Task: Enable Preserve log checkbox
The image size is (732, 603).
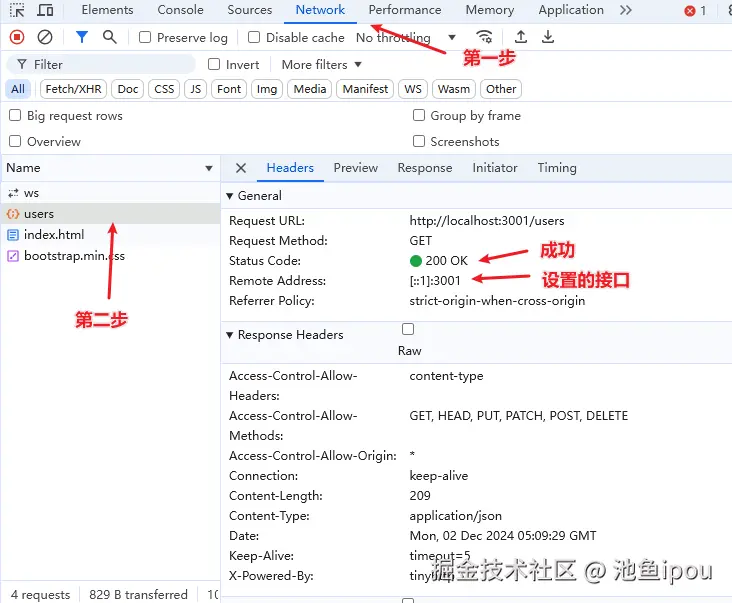Action: pyautogui.click(x=145, y=37)
